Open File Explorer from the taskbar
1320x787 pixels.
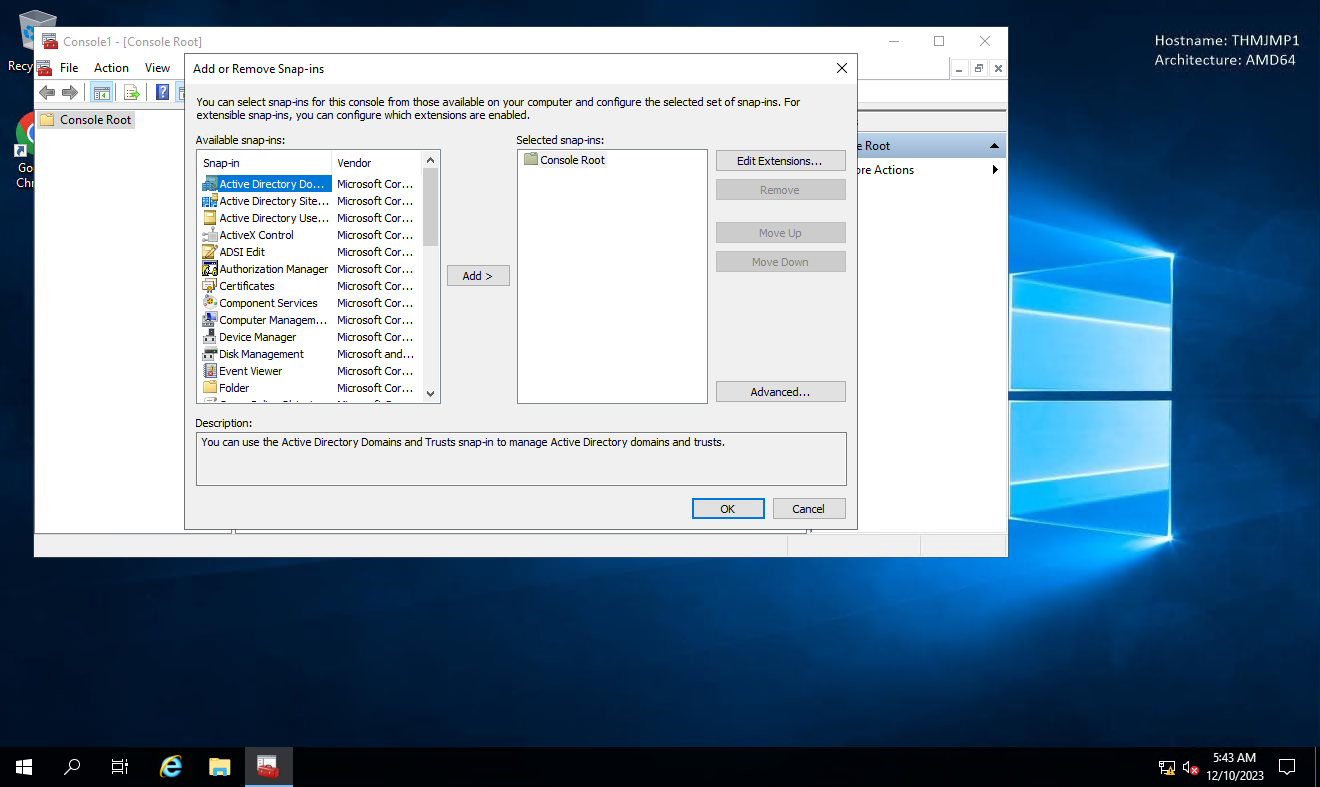tap(220, 767)
